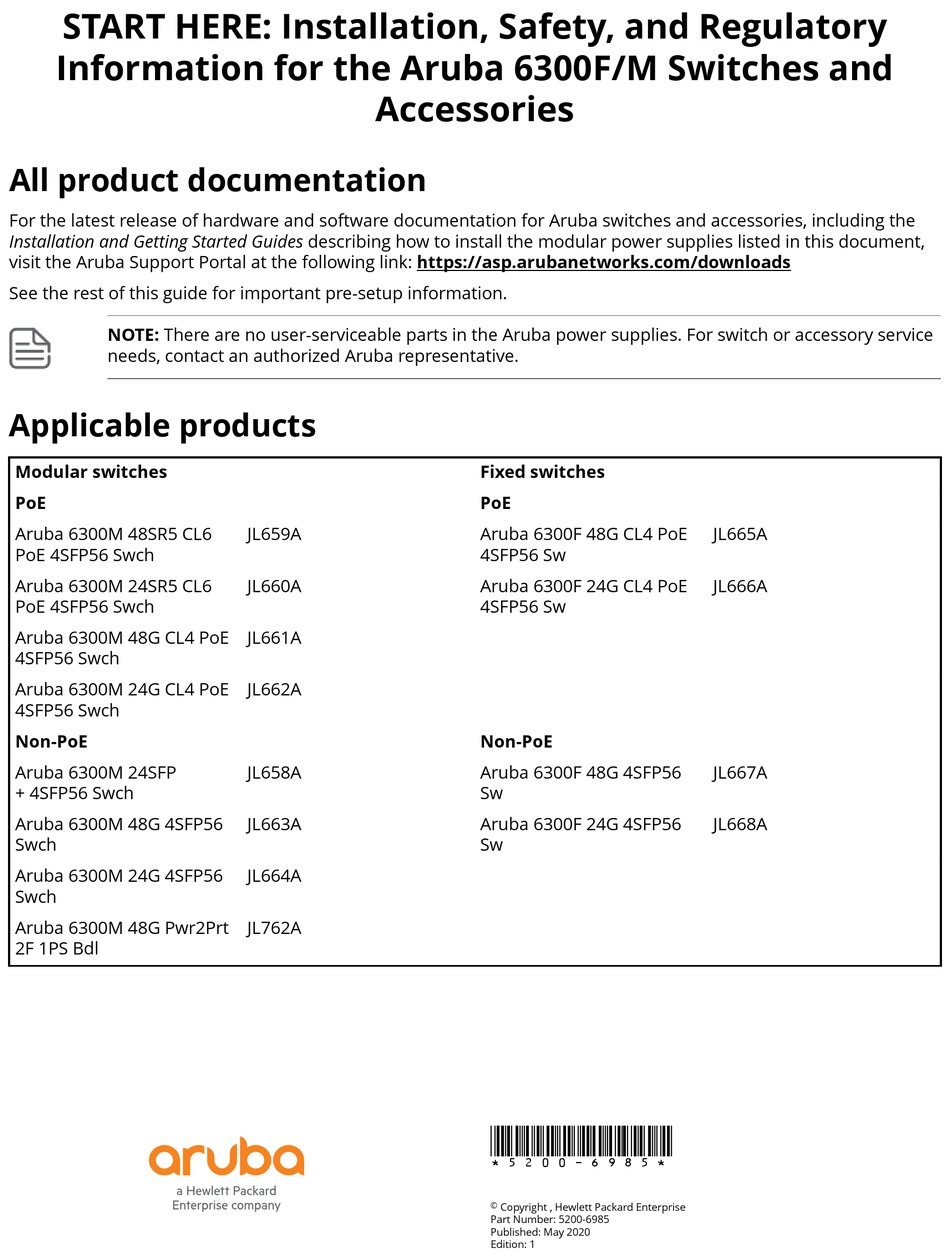Open the asp.arubanetworks.com/downloads link
The height and width of the screenshot is (1260, 950).
tap(603, 262)
